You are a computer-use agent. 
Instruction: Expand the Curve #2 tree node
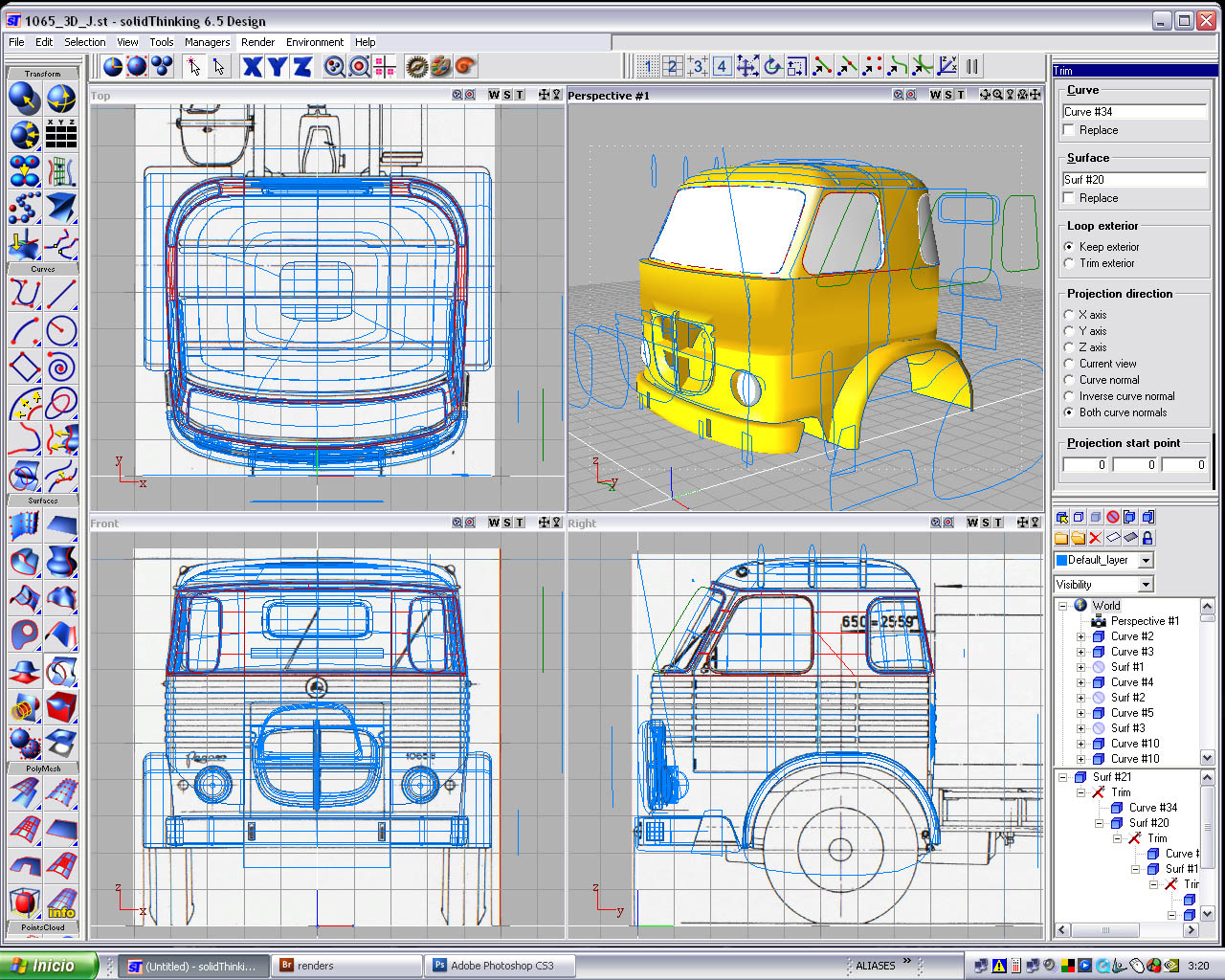pos(1081,636)
